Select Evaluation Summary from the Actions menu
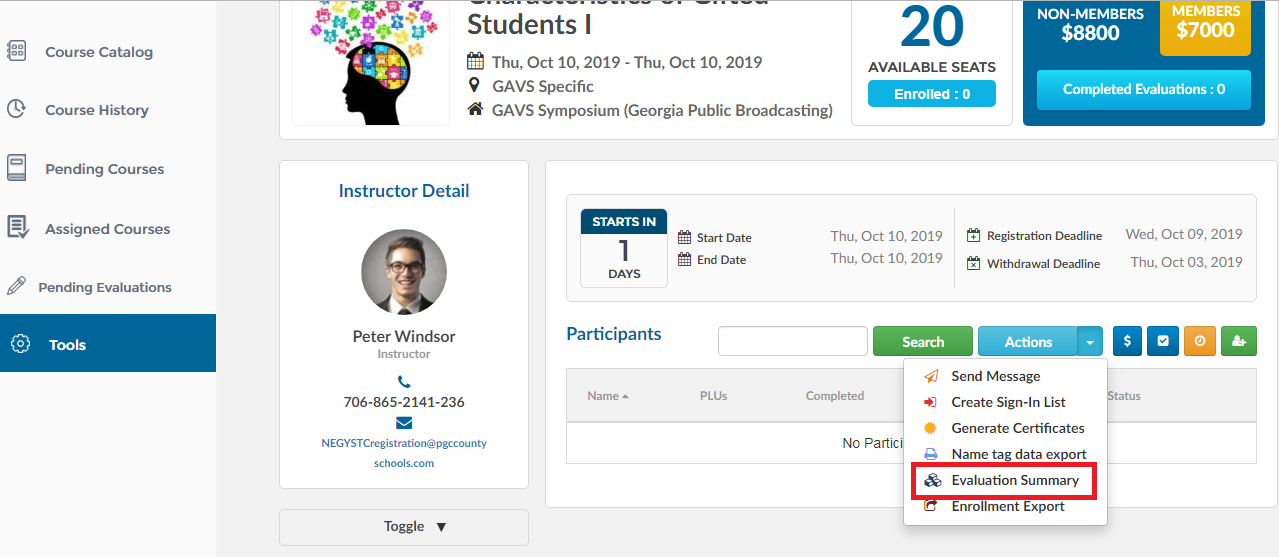The image size is (1279, 558). (1003, 480)
